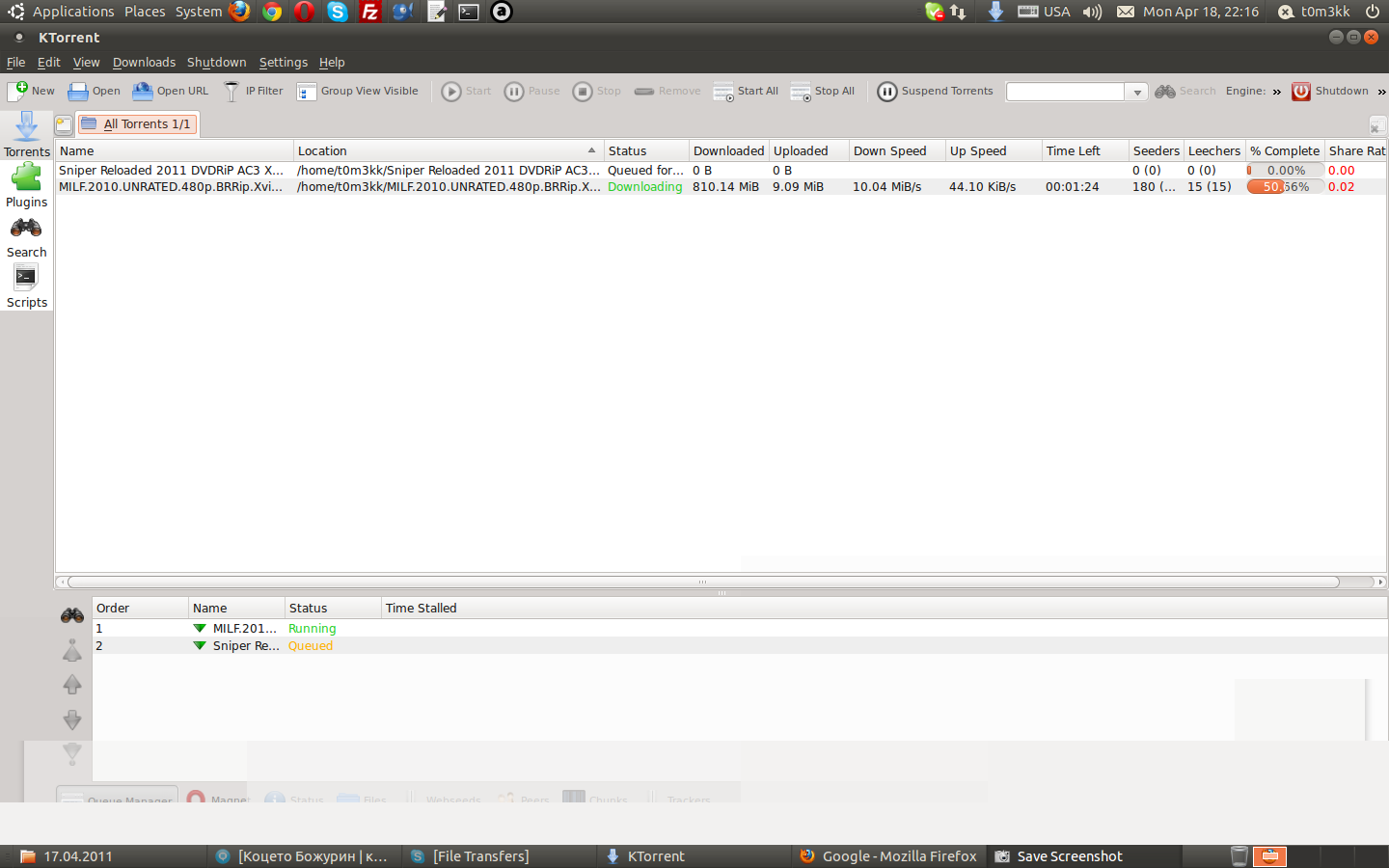Expand the overflow chevron after Shutdown

[1381, 92]
